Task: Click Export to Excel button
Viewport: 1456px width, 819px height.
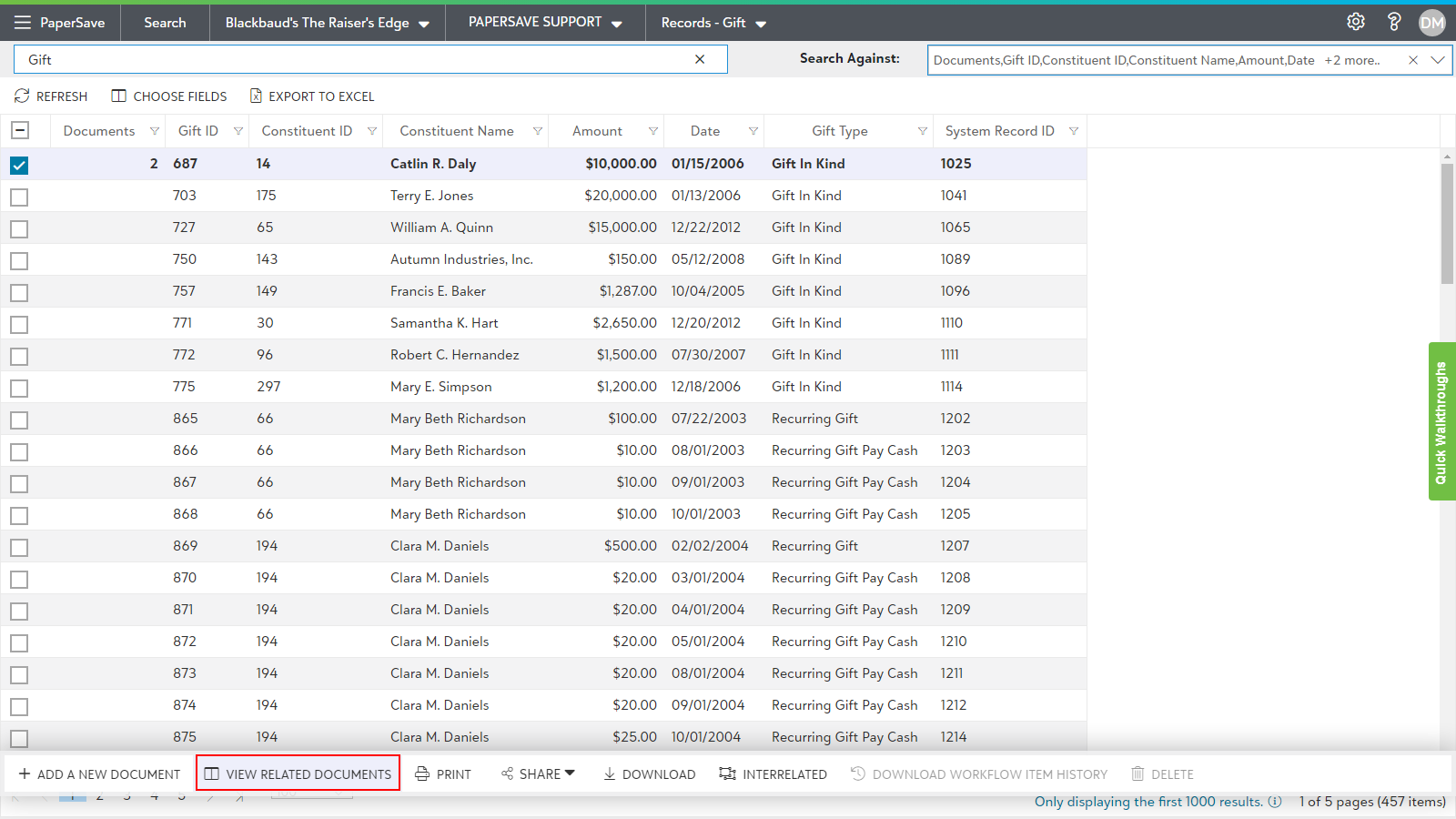Action: [x=312, y=96]
